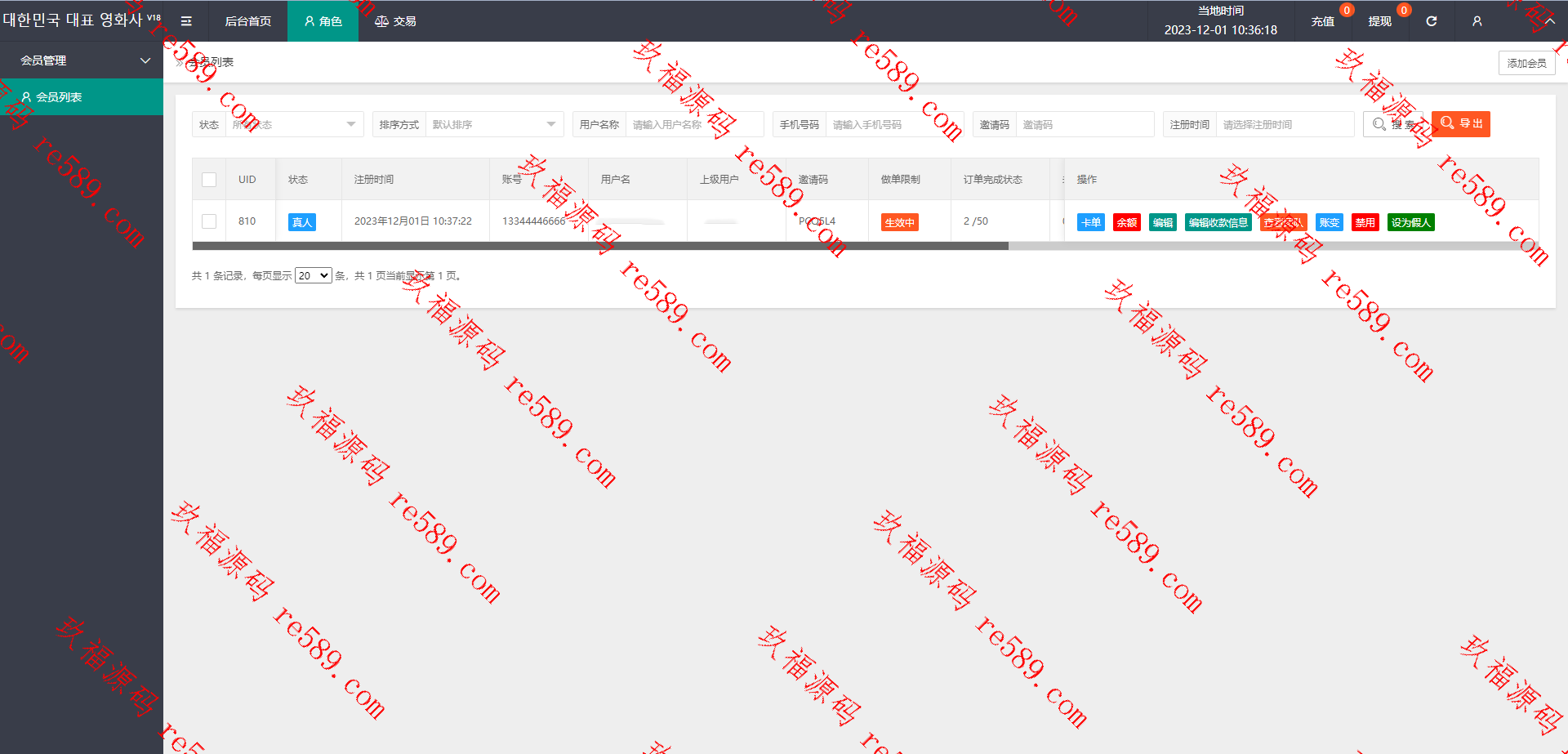
Task: Click the table's horizontal scrollbar
Action: pyautogui.click(x=600, y=246)
